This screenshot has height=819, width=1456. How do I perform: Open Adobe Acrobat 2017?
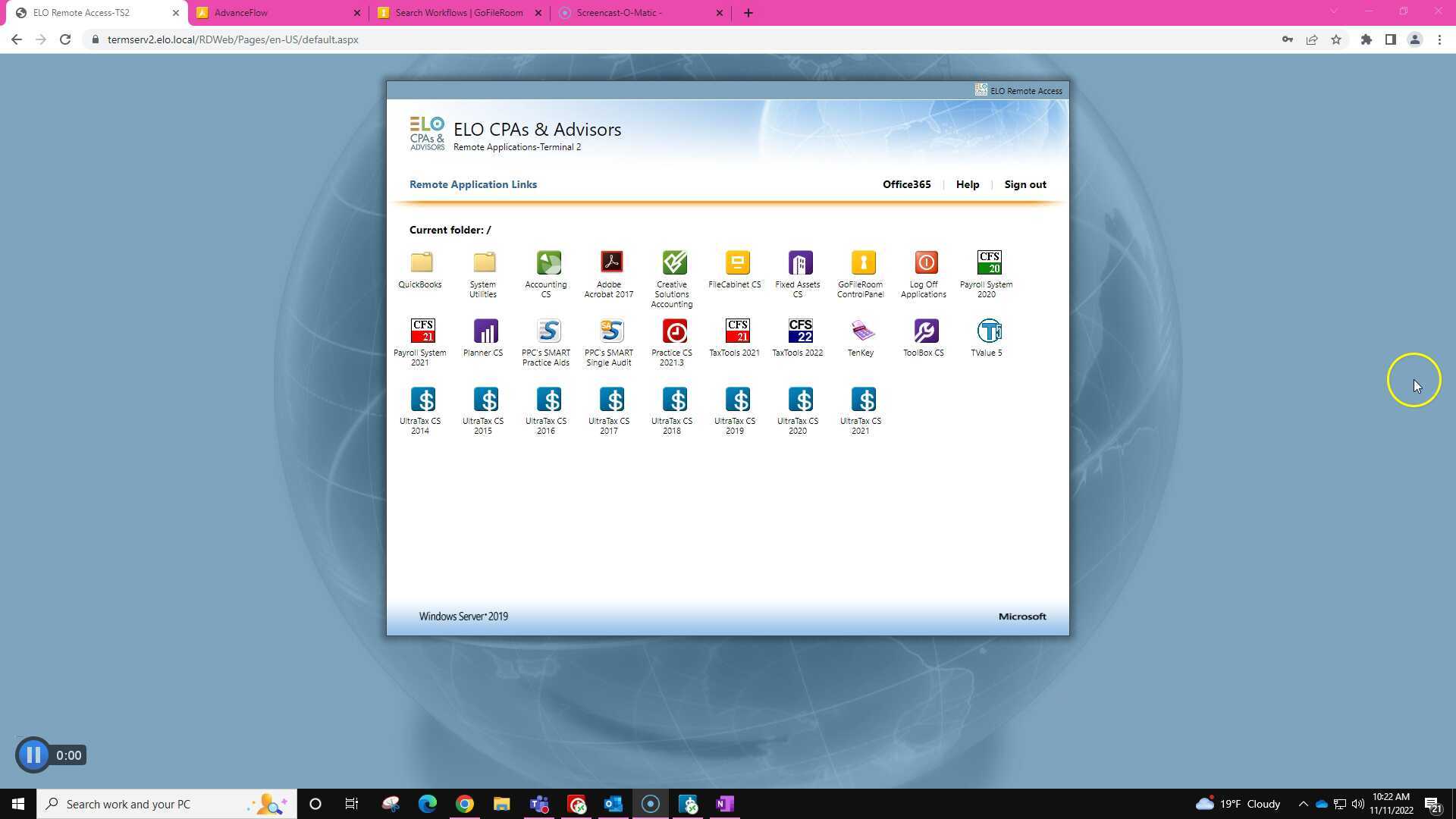pos(611,264)
